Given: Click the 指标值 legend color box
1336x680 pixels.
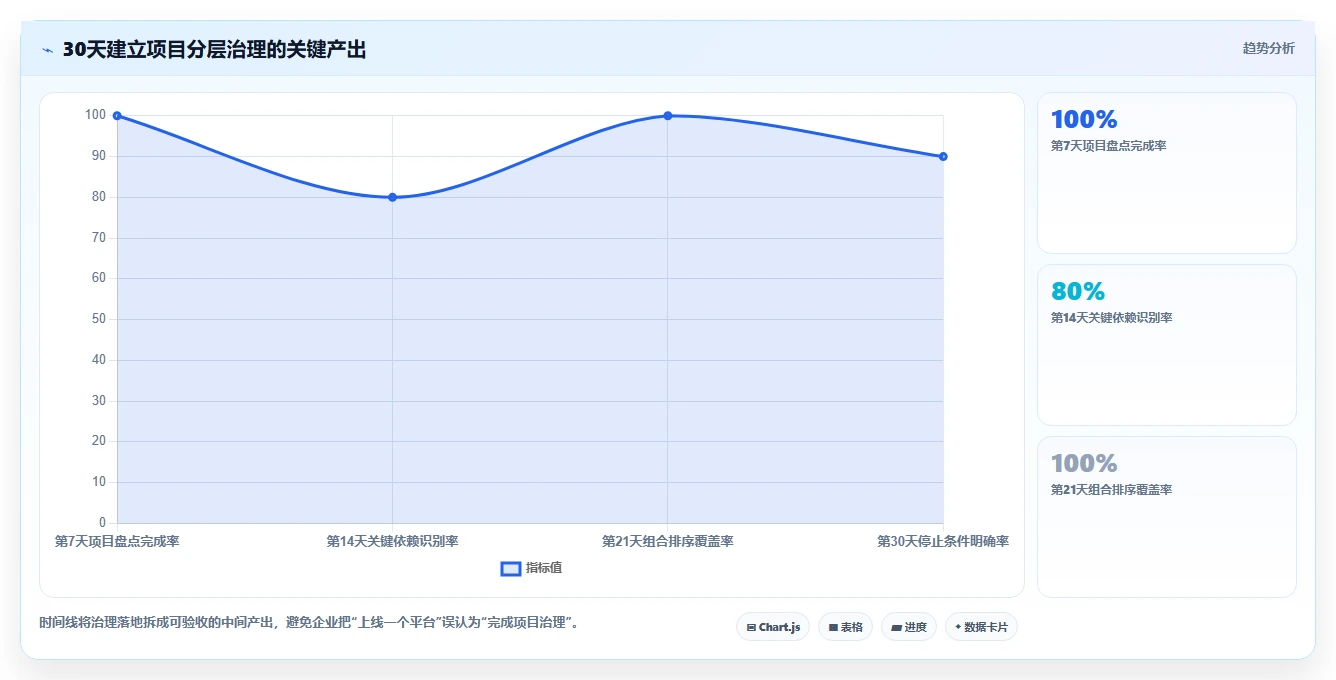Looking at the screenshot, I should [x=510, y=568].
